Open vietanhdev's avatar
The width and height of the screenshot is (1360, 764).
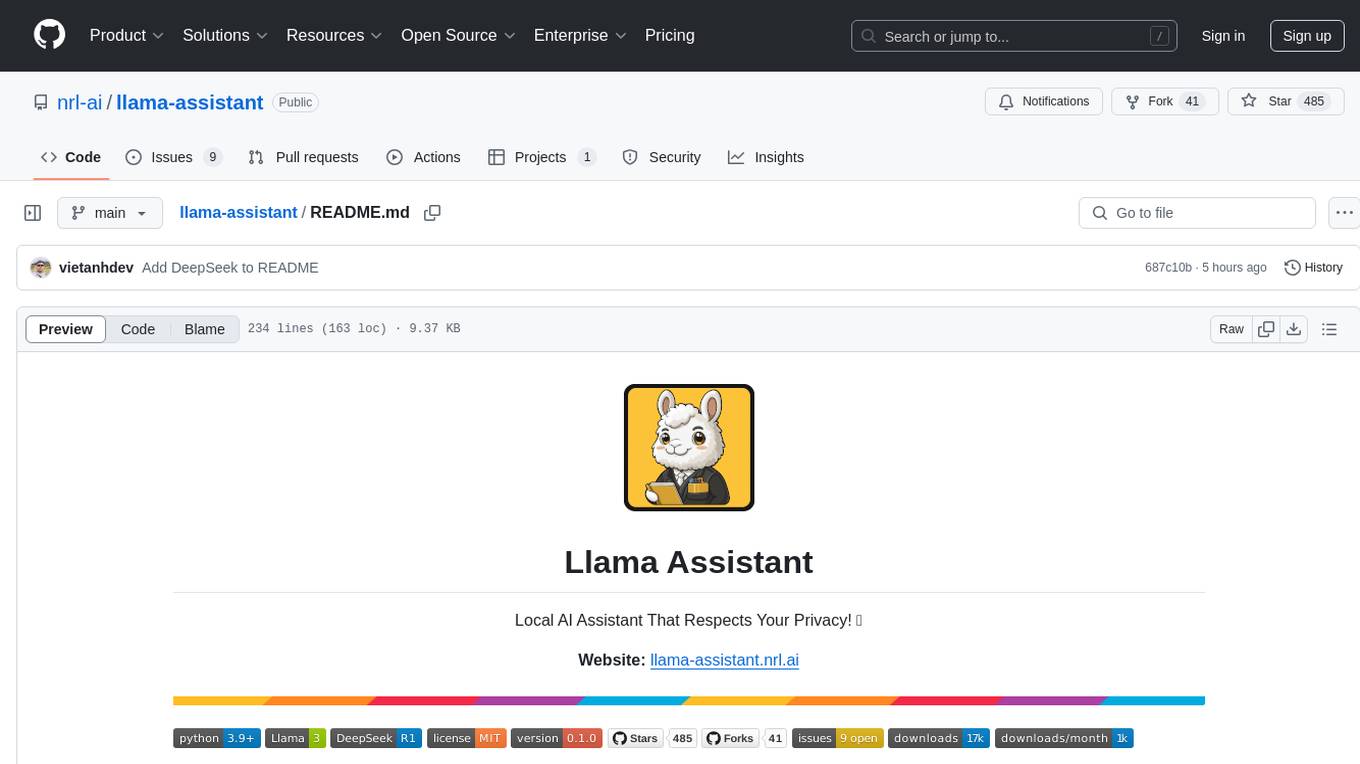(x=40, y=268)
